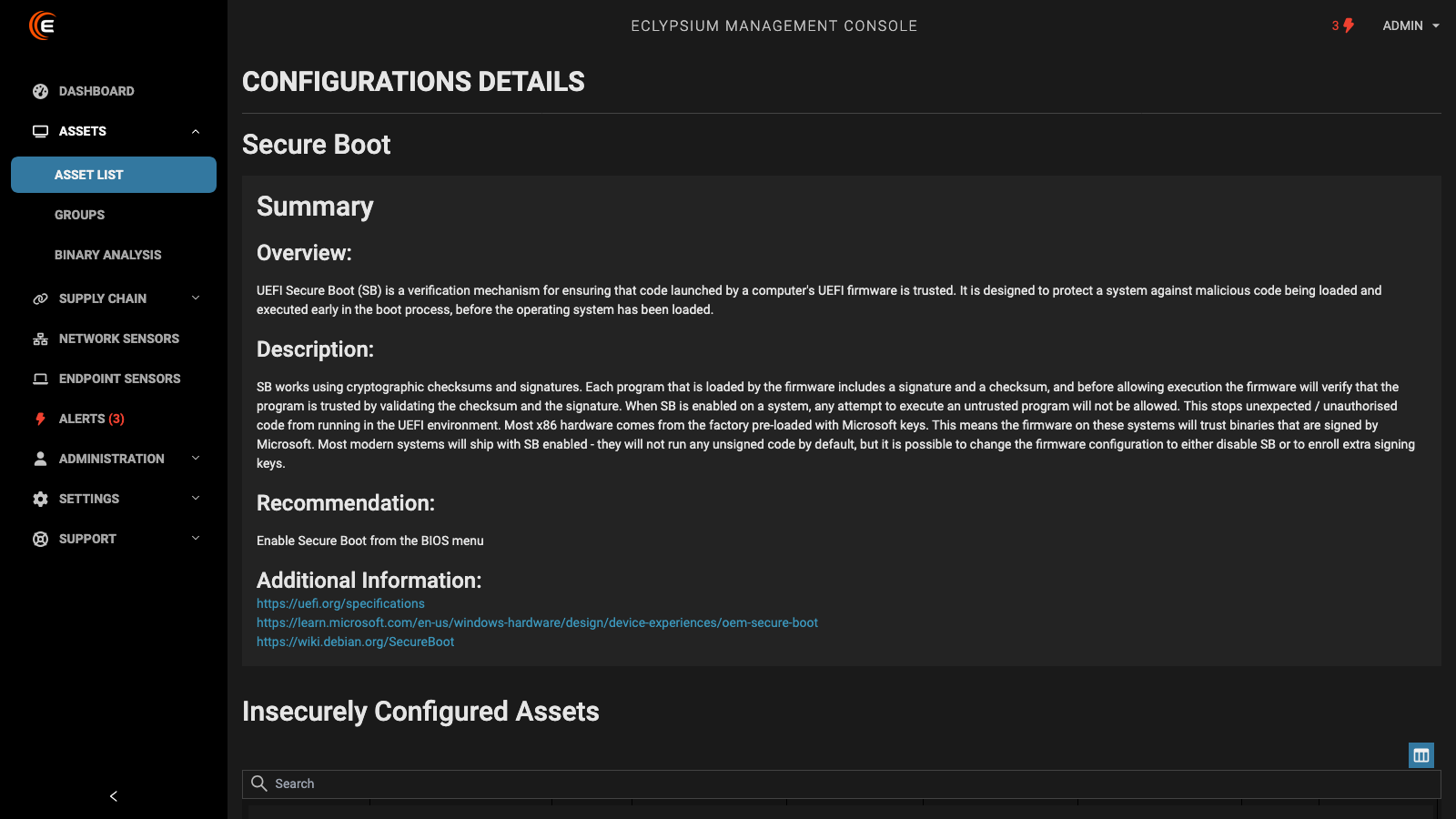This screenshot has width=1456, height=819.
Task: Go to Binary Analysis page
Action: pyautogui.click(x=107, y=255)
